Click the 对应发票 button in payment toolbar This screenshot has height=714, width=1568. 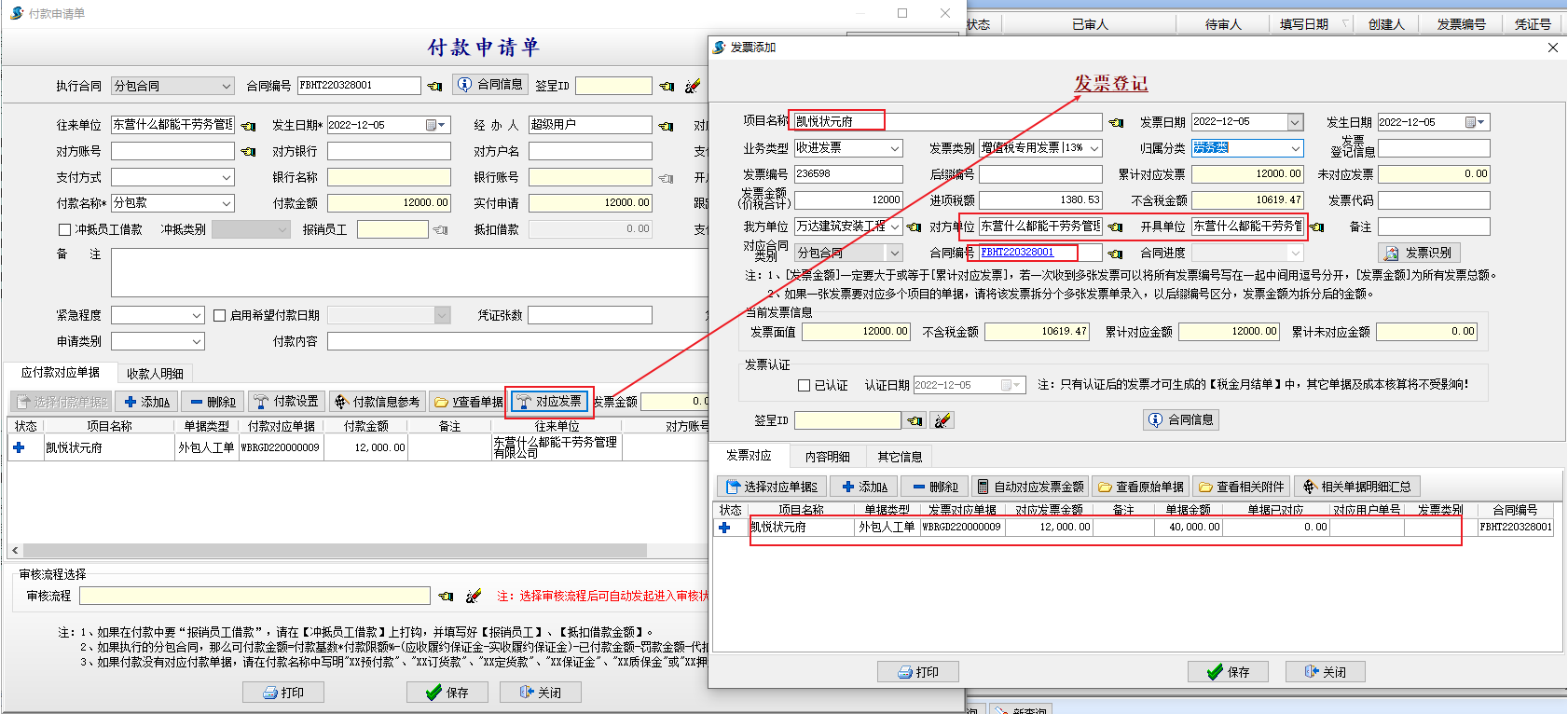click(549, 402)
